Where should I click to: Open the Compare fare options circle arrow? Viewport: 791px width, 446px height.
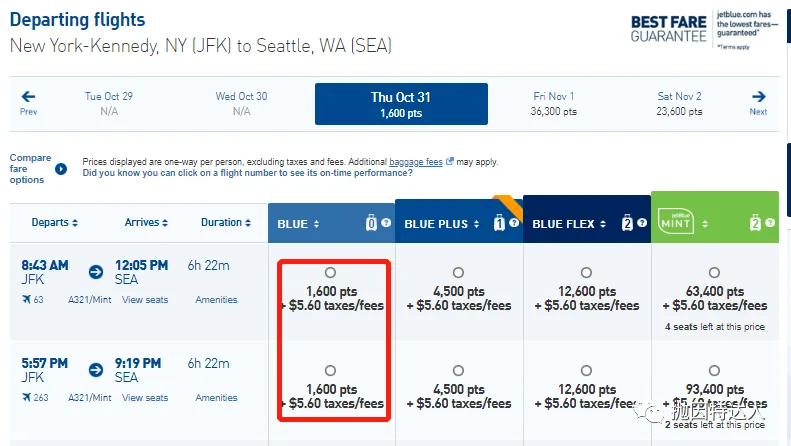(x=61, y=169)
